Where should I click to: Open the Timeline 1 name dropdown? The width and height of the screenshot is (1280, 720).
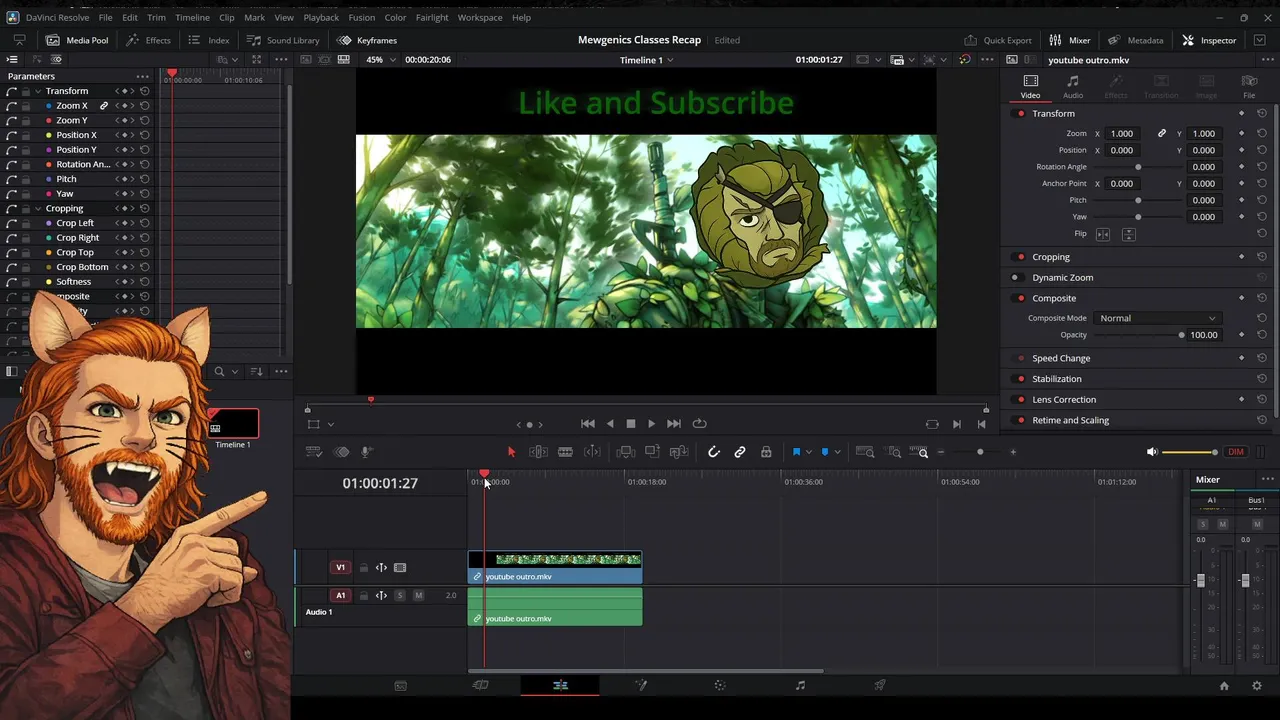pyautogui.click(x=646, y=60)
